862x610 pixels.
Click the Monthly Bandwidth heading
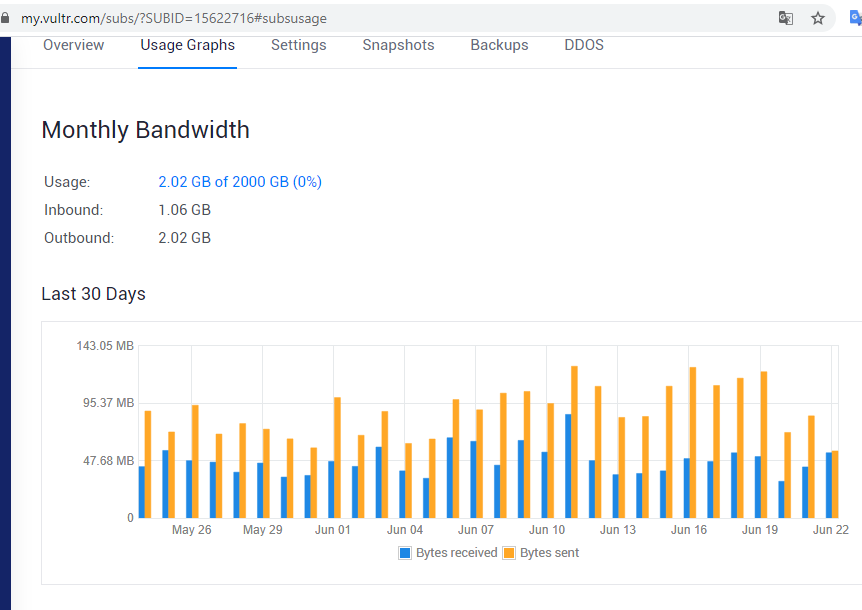click(x=146, y=130)
